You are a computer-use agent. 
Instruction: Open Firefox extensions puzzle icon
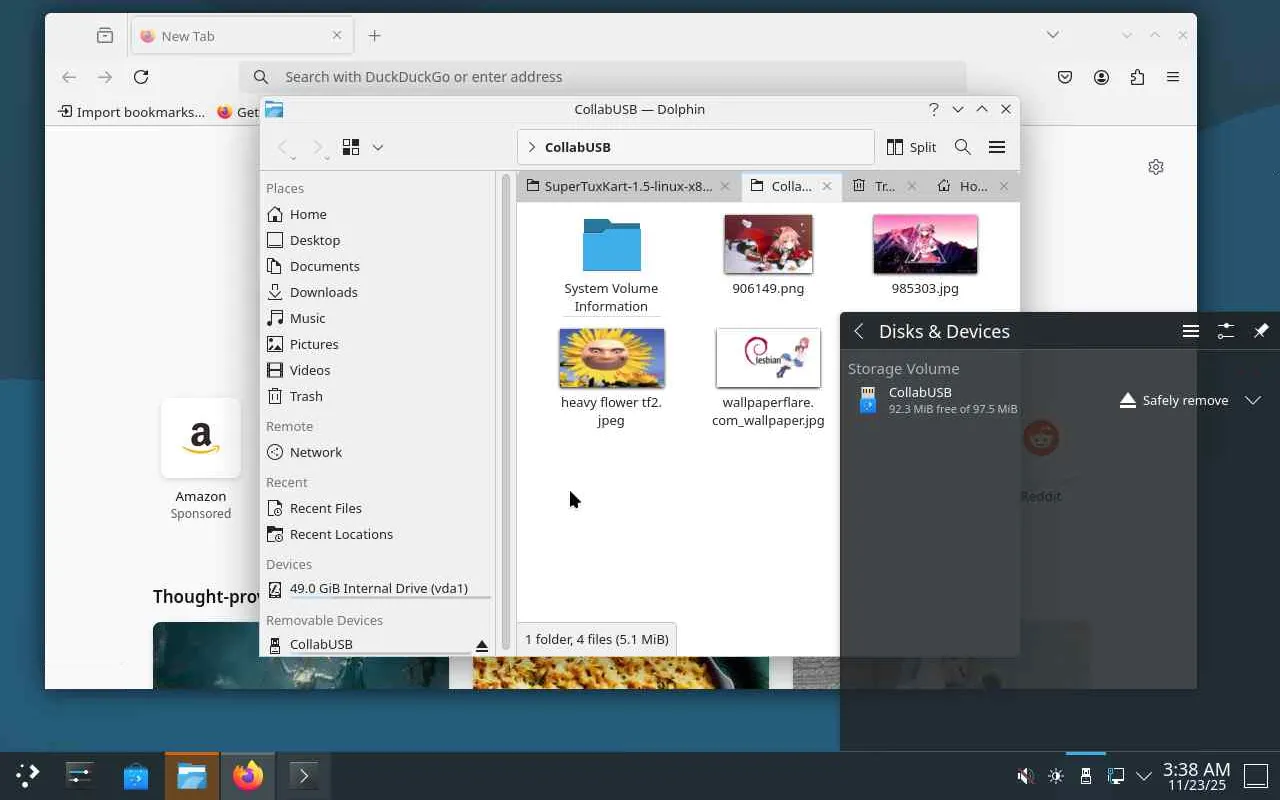tap(1137, 77)
